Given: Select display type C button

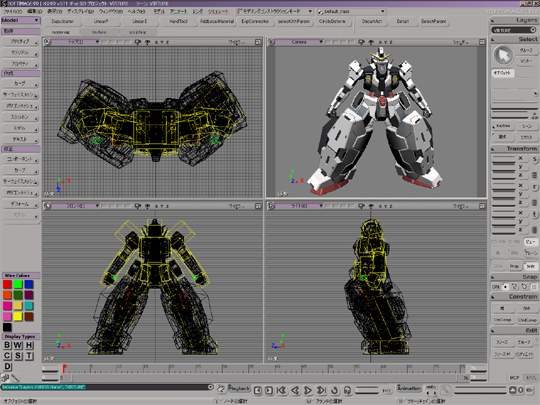Looking at the screenshot, I should click(x=7, y=356).
